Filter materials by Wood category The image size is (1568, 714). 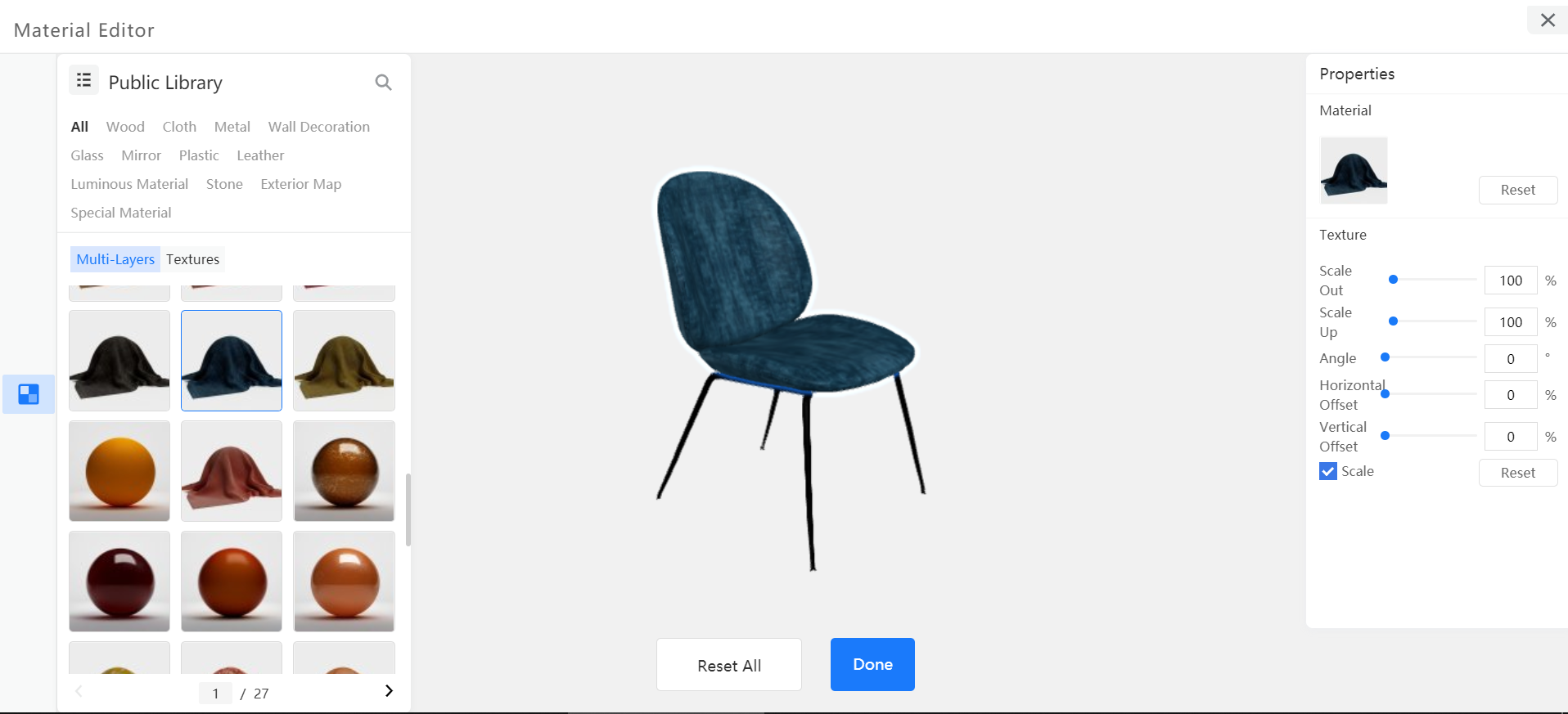[125, 127]
